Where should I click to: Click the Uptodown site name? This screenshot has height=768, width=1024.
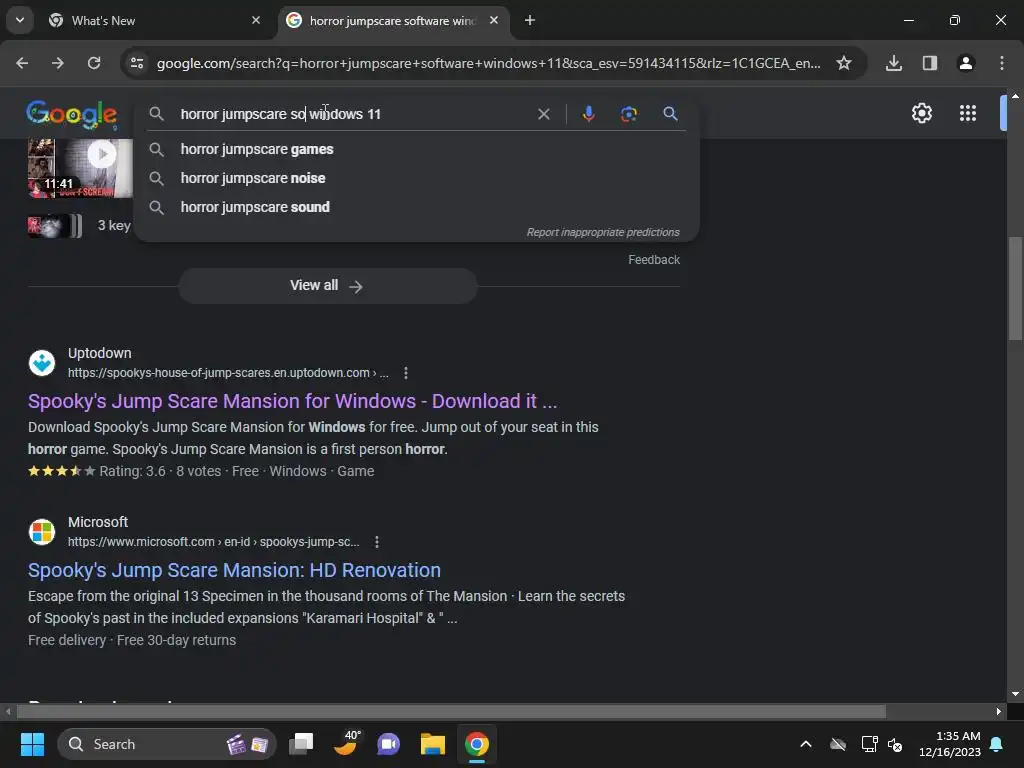pyautogui.click(x=99, y=353)
